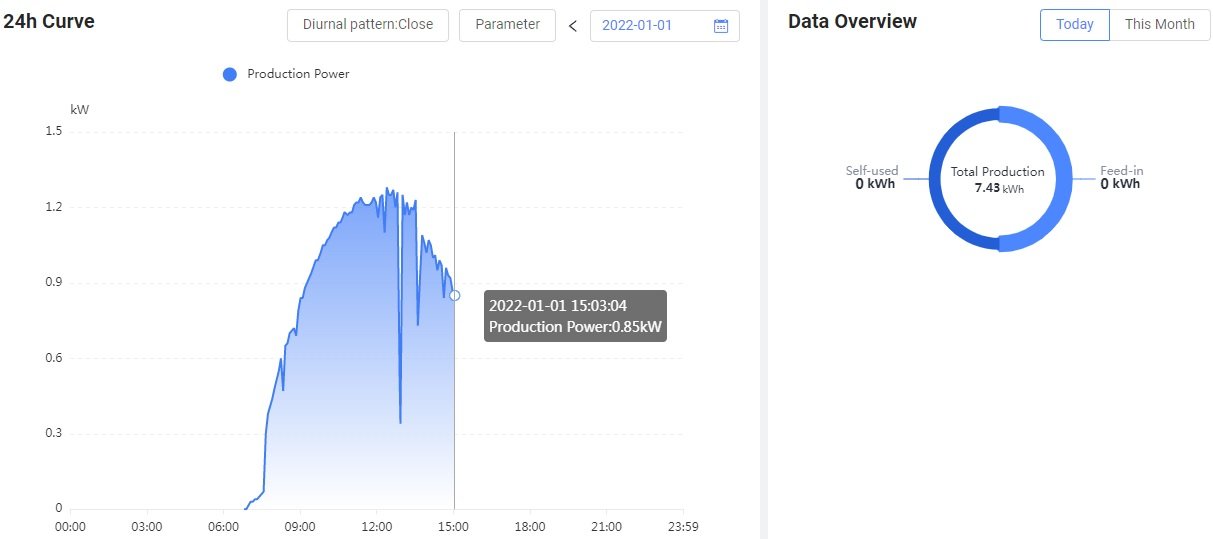Image resolution: width=1213 pixels, height=539 pixels.
Task: Open the Parameter settings
Action: [x=507, y=25]
